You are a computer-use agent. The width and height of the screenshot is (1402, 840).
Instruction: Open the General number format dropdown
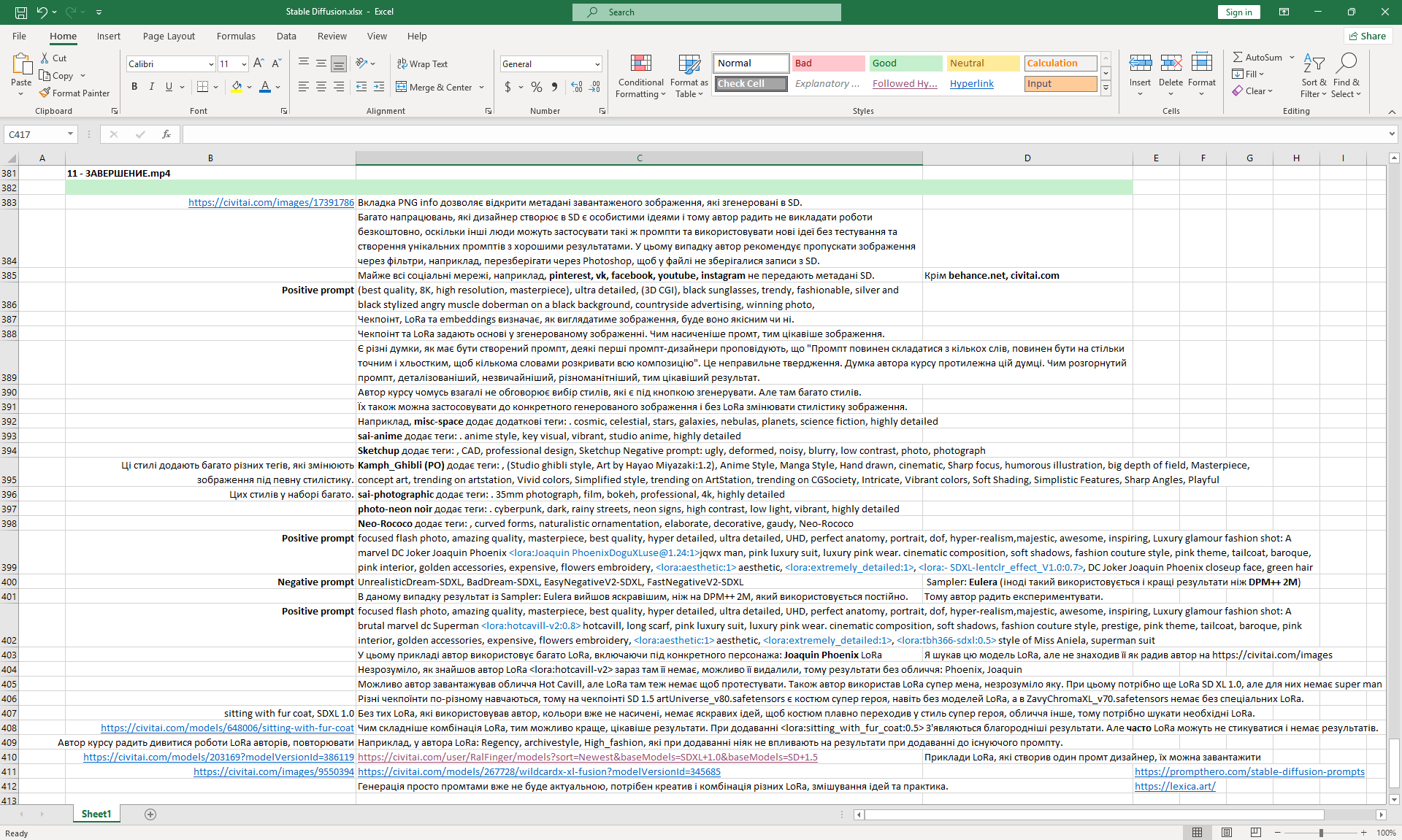597,64
